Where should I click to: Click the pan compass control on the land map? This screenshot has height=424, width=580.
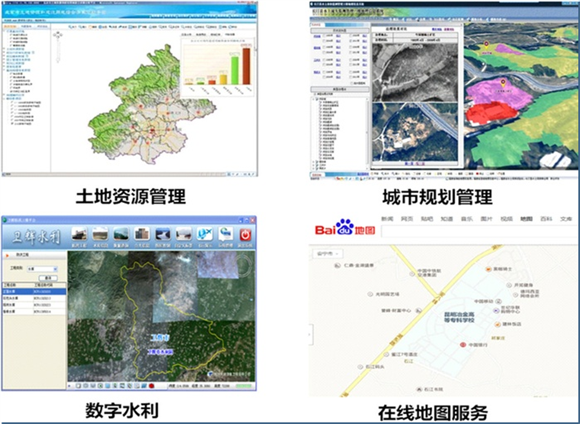click(58, 35)
